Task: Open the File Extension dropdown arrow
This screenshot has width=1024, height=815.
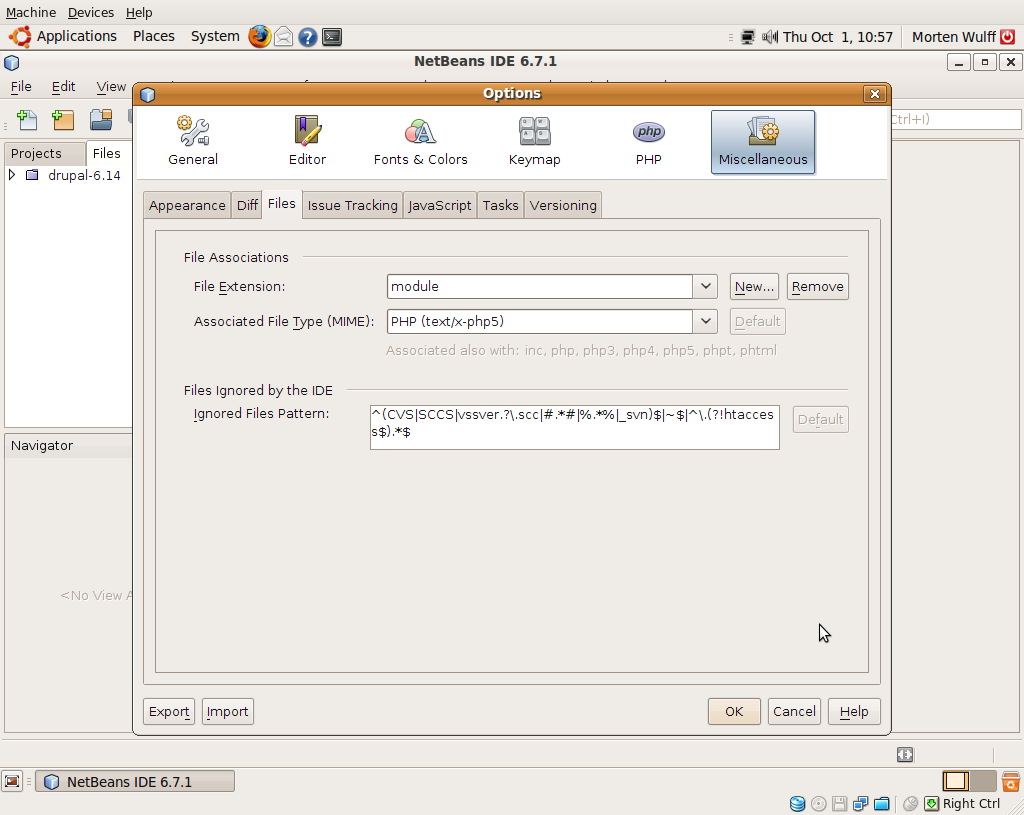Action: coord(705,287)
